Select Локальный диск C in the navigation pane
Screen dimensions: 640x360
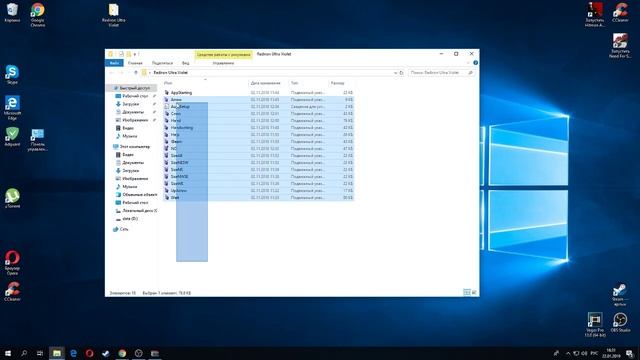point(136,211)
